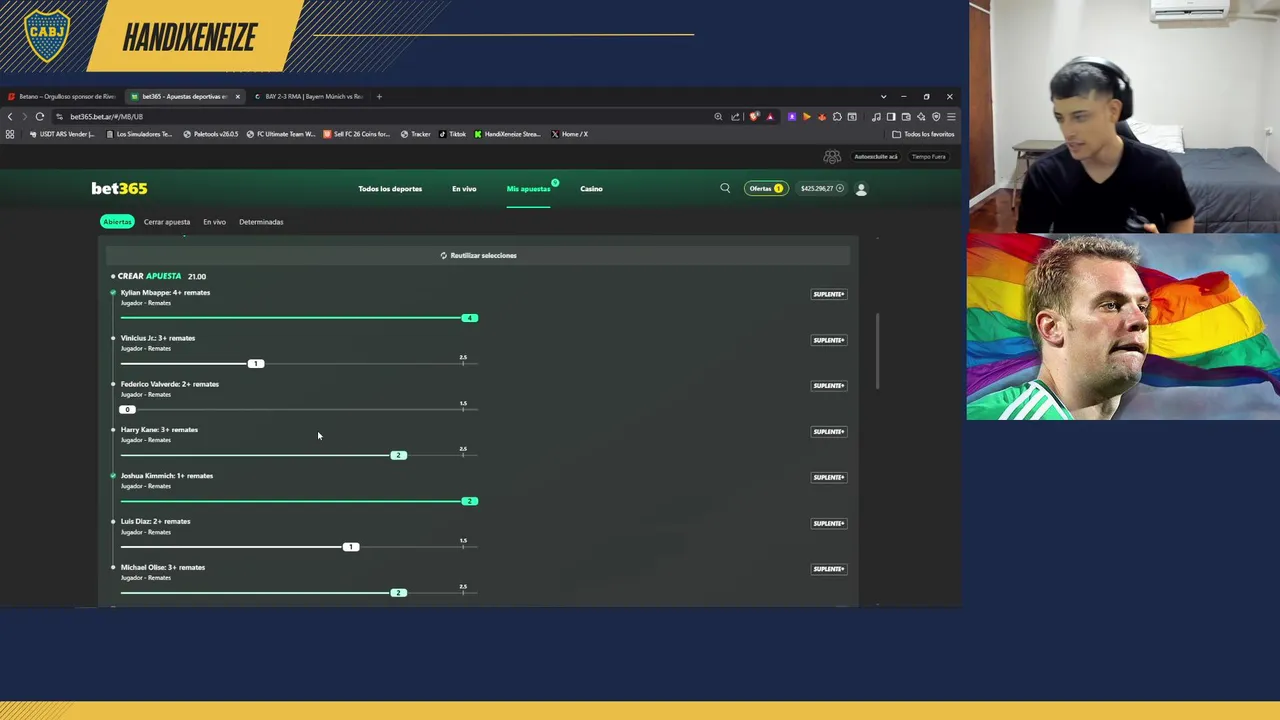Open the apps grid icon in bookmarks bar
1280x720 pixels.
10,134
